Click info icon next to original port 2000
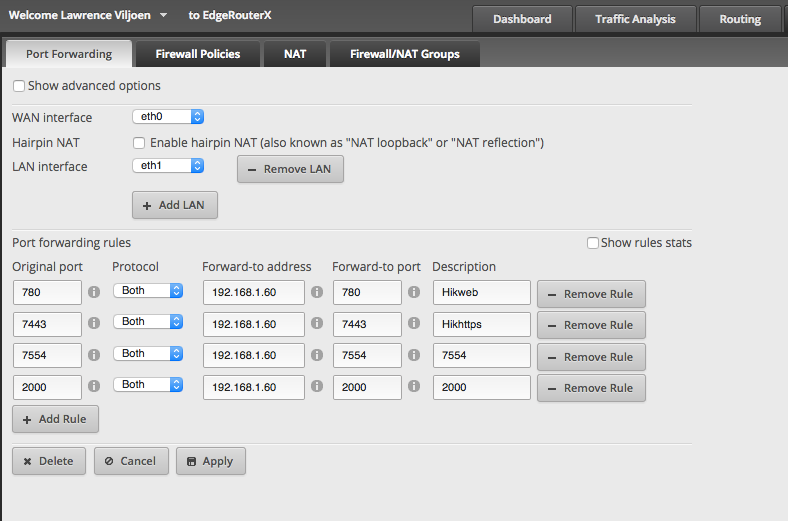 point(94,388)
